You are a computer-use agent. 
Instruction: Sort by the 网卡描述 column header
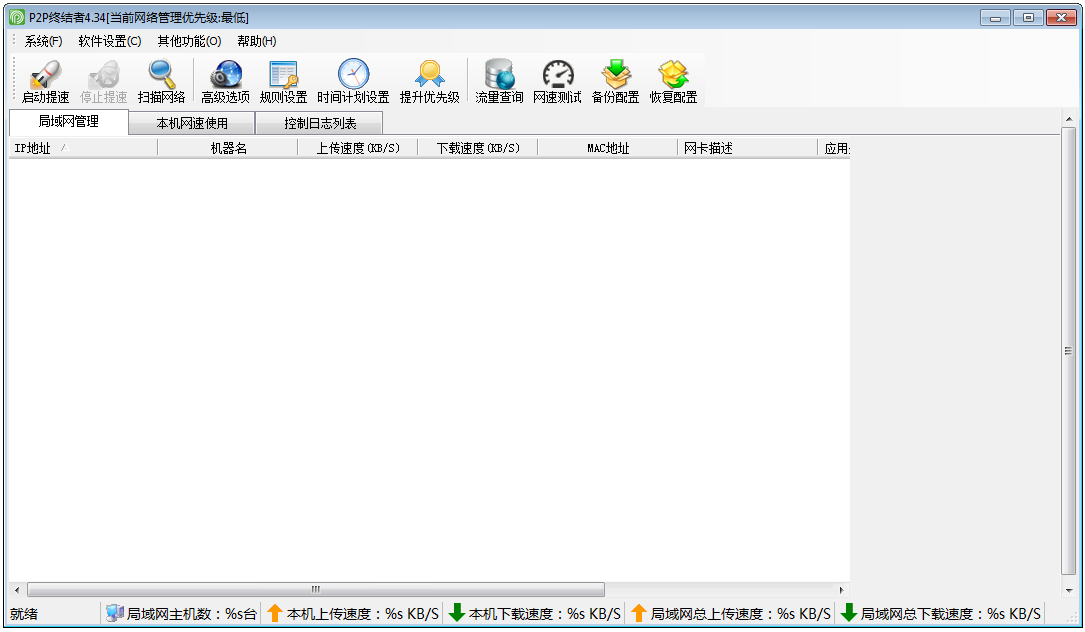coord(747,148)
